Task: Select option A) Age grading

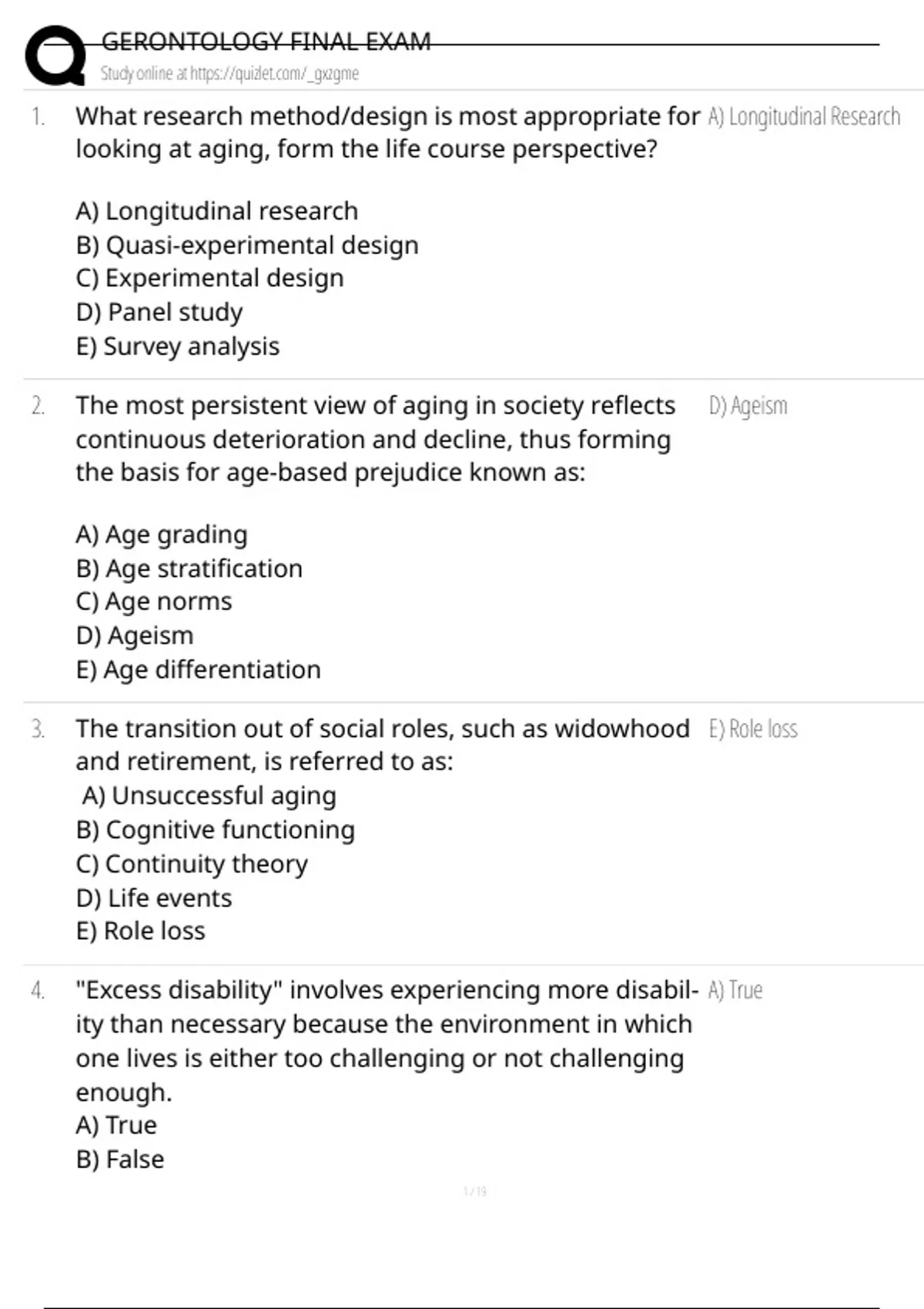Action: tap(162, 534)
